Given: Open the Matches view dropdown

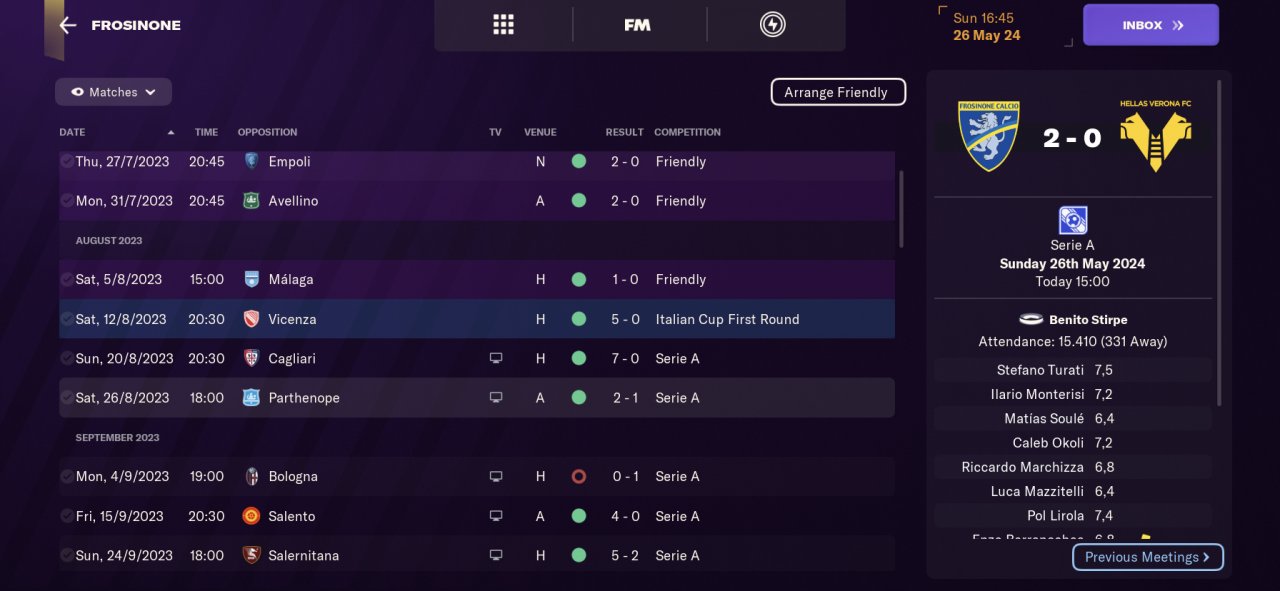Looking at the screenshot, I should coord(113,92).
